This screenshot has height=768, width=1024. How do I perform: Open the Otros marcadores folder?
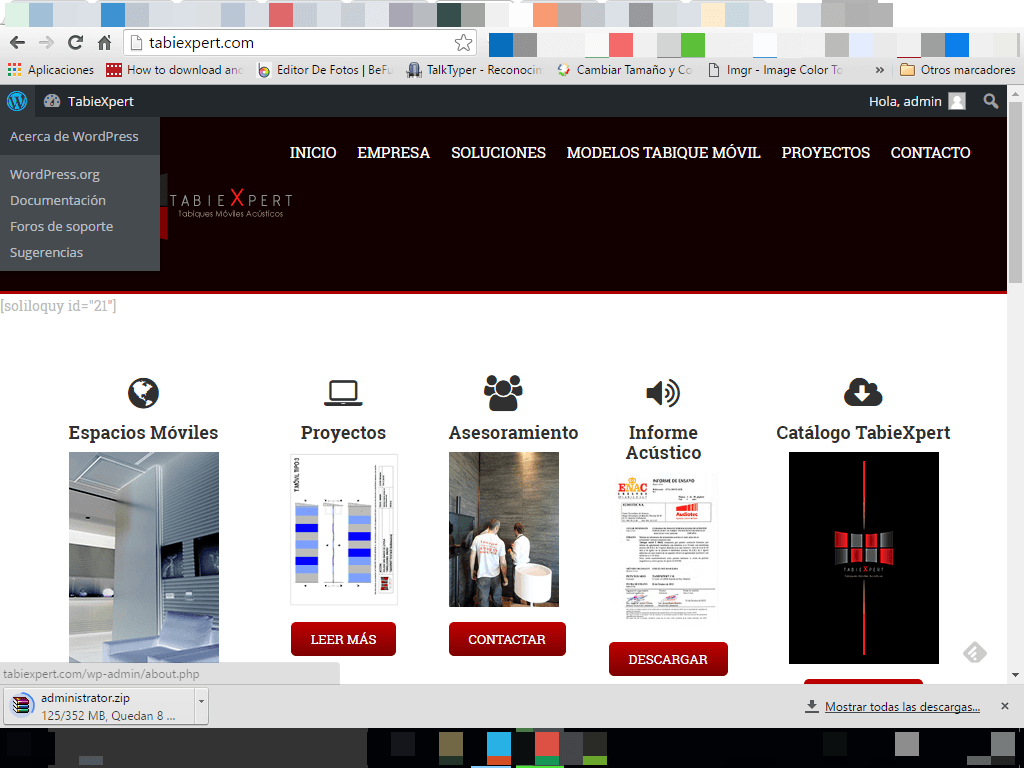957,70
